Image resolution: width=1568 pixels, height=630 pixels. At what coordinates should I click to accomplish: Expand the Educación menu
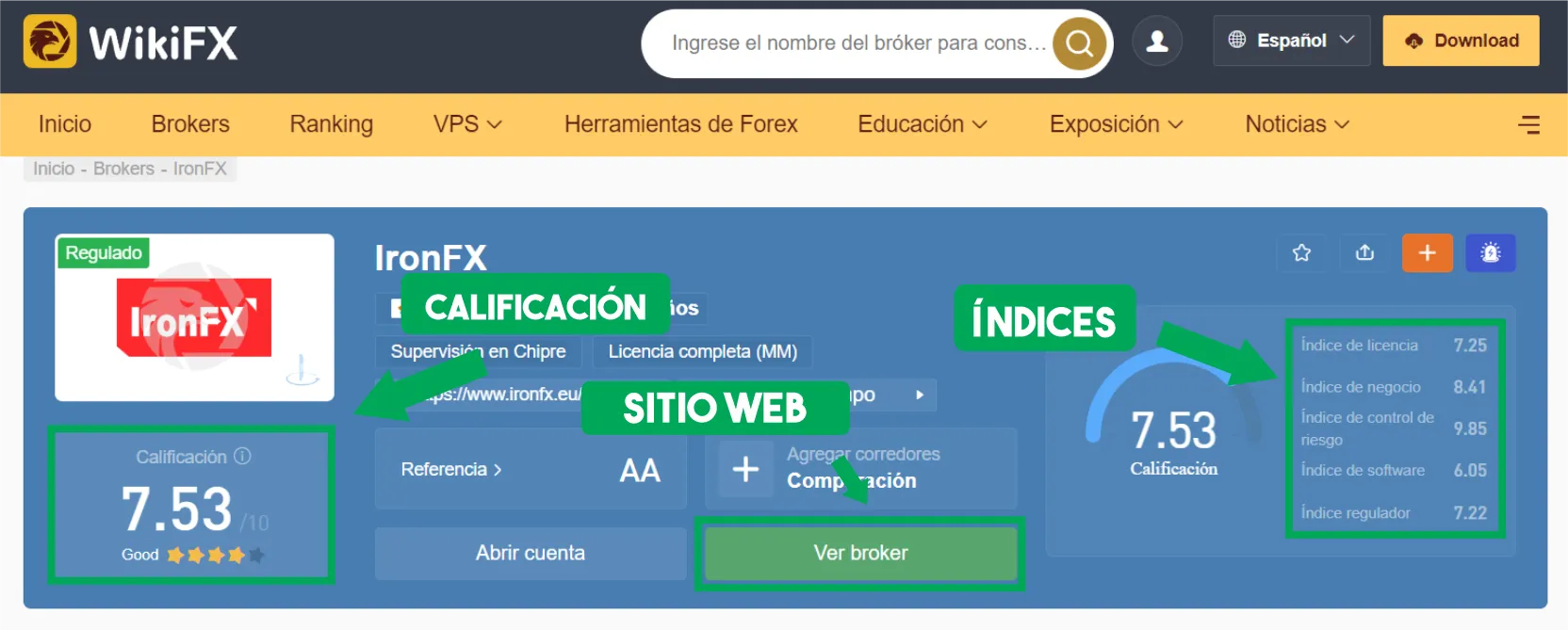[923, 124]
